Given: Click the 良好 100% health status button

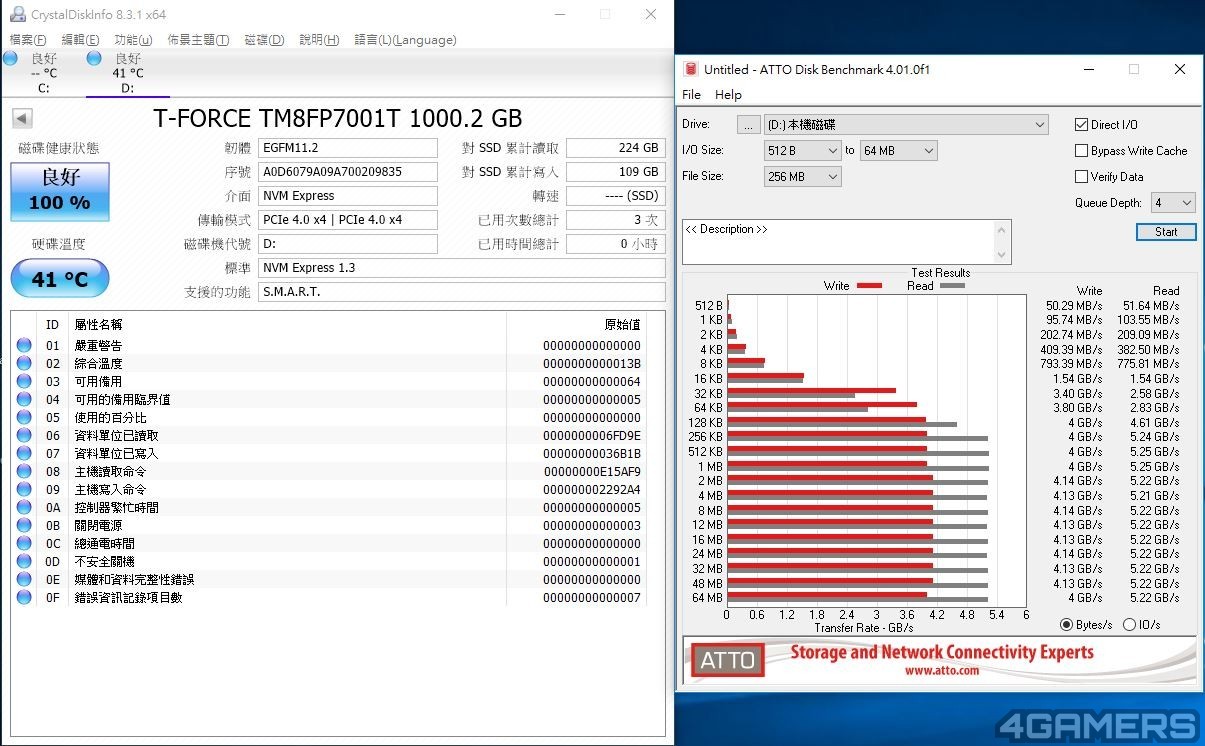Looking at the screenshot, I should point(60,191).
